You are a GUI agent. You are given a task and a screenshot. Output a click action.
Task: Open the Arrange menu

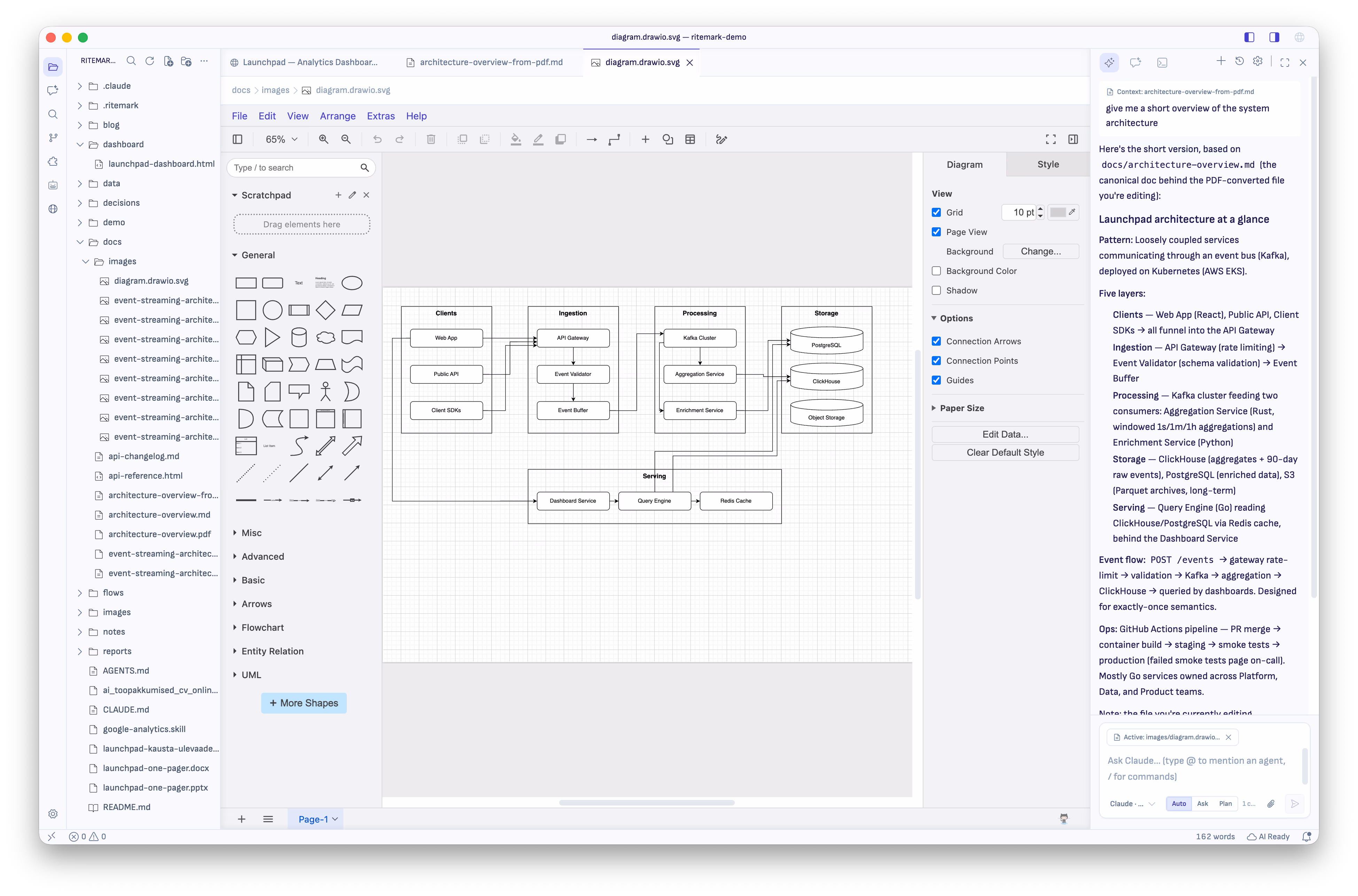tap(337, 116)
